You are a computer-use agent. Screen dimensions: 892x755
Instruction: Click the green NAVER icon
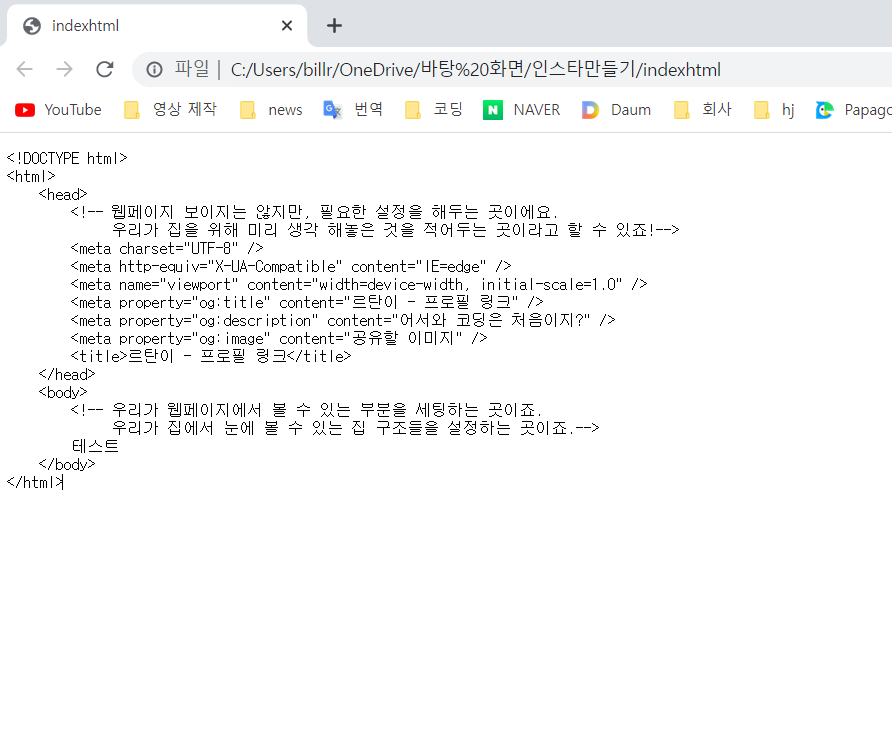click(493, 110)
